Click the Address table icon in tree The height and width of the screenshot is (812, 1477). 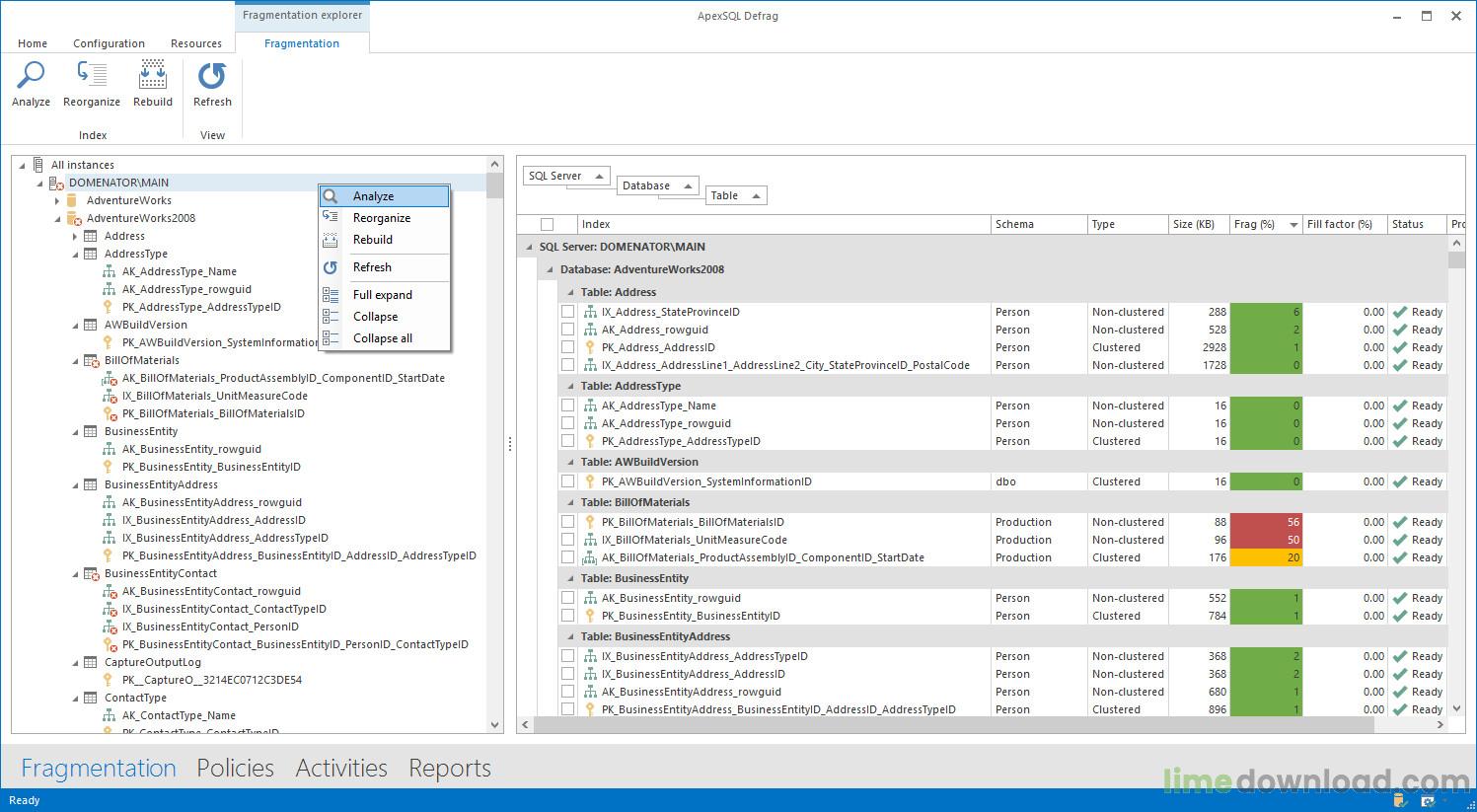91,236
